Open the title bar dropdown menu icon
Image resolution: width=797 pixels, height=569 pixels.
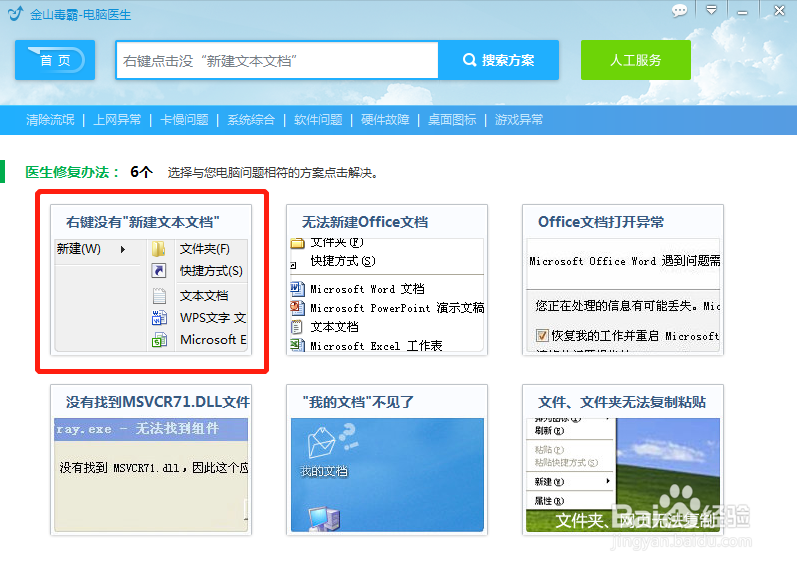click(711, 10)
